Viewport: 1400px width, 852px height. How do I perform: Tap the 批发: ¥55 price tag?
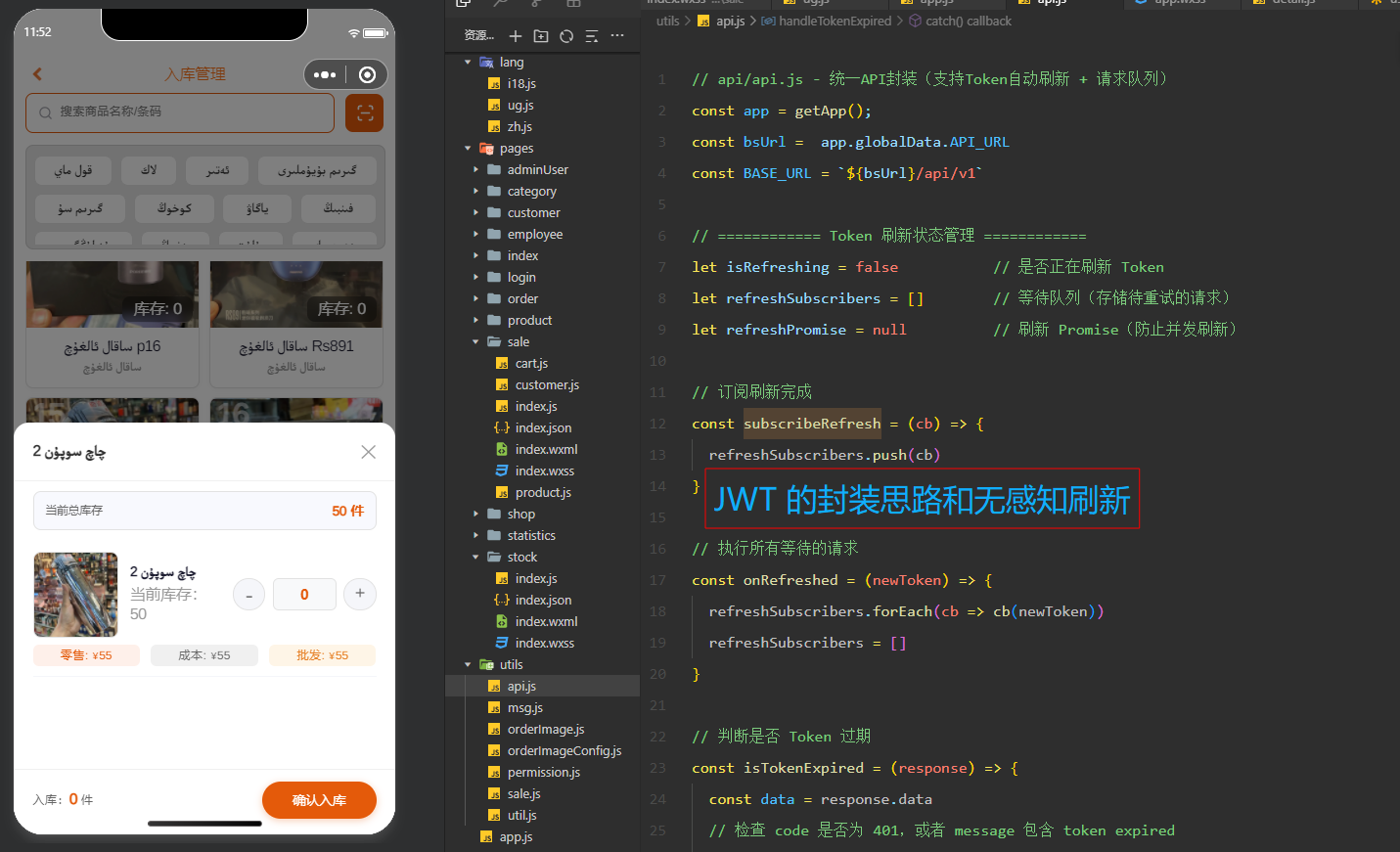click(x=322, y=655)
